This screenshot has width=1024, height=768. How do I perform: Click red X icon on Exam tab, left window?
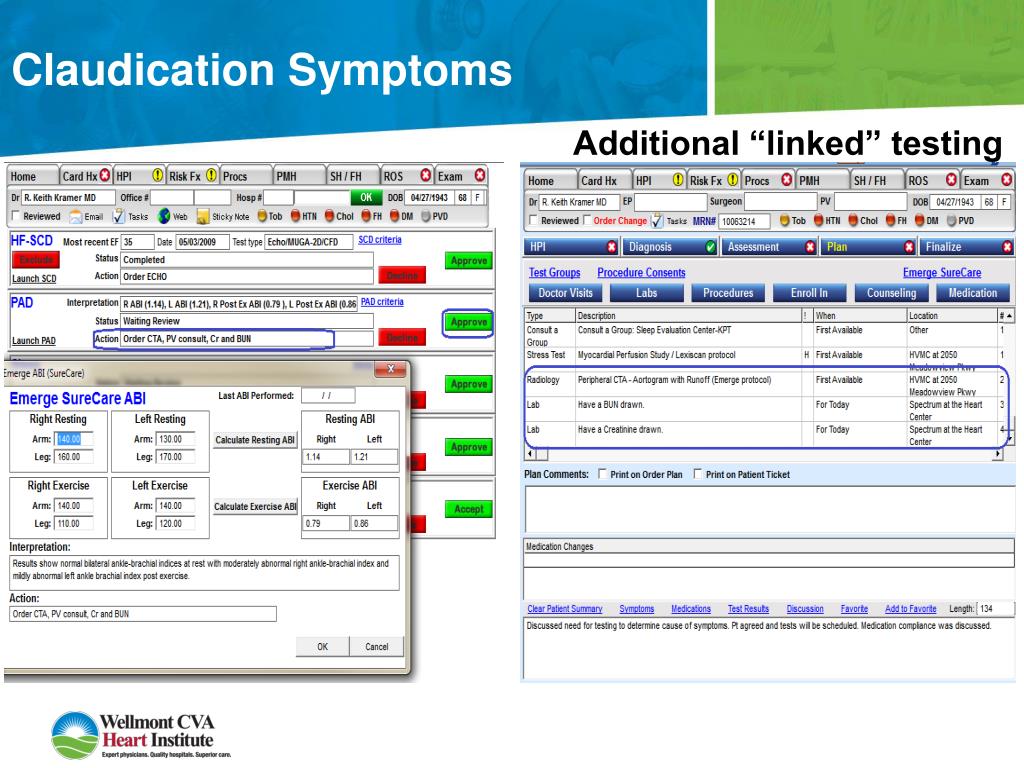pos(480,176)
